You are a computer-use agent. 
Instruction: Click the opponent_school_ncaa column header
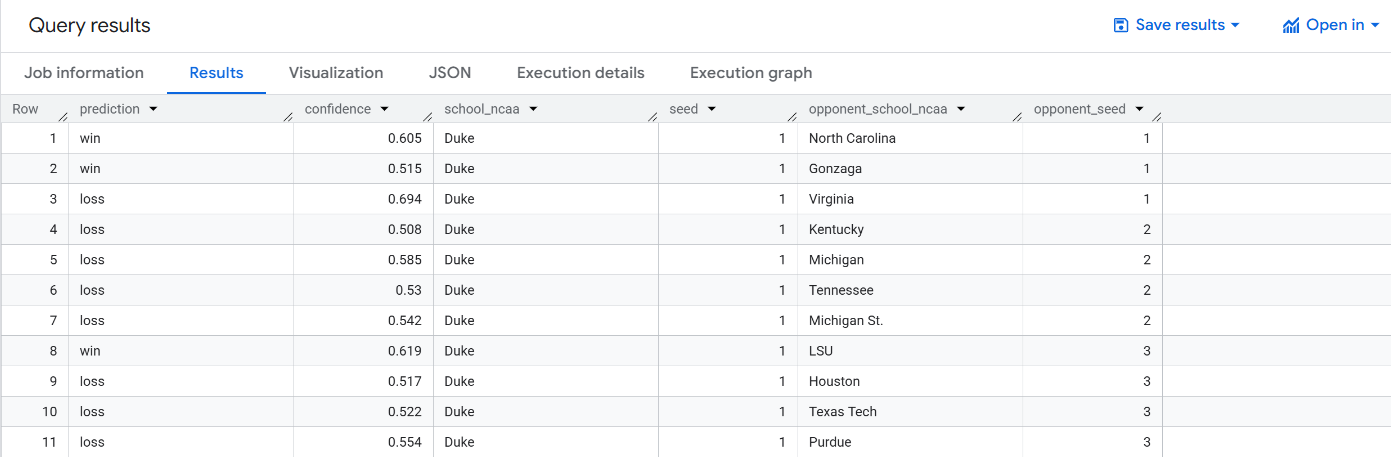click(879, 109)
